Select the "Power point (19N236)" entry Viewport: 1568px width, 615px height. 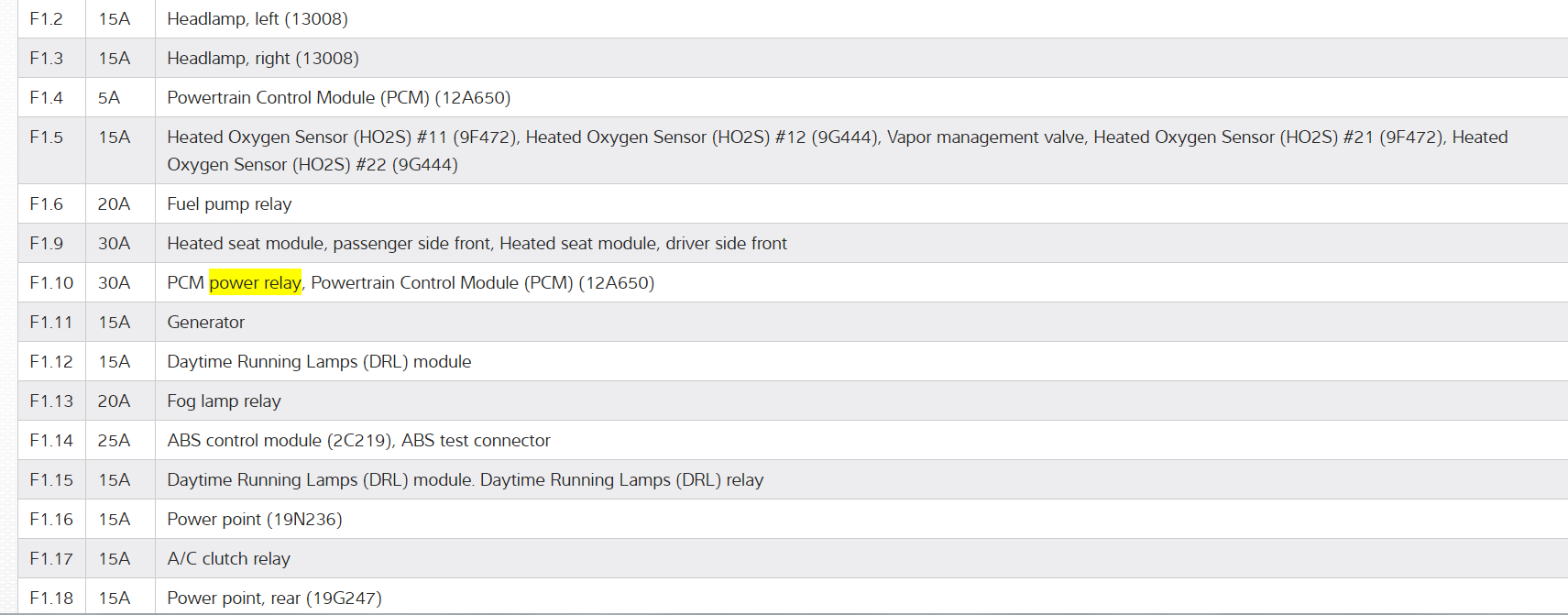(x=255, y=520)
